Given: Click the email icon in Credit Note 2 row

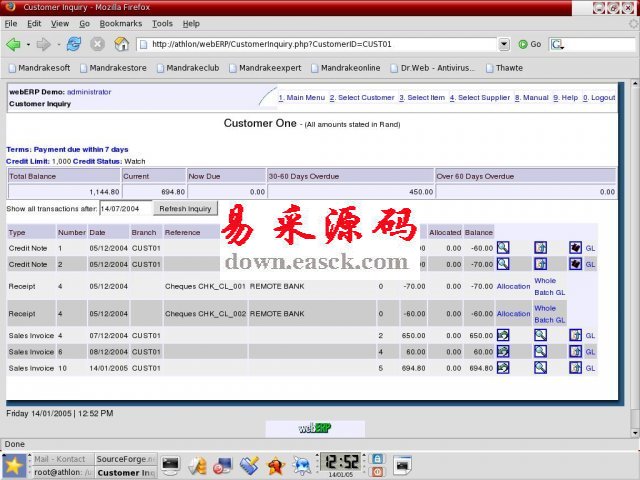Looking at the screenshot, I should pyautogui.click(x=540, y=264).
